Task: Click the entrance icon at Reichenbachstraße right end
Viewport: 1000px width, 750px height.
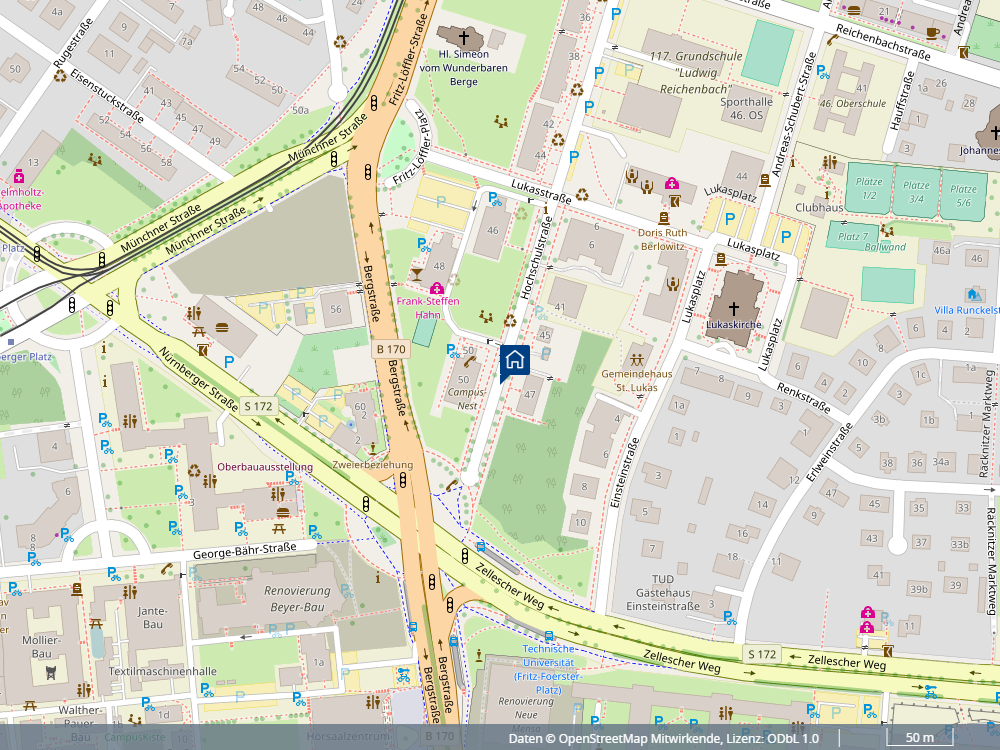Action: [964, 52]
